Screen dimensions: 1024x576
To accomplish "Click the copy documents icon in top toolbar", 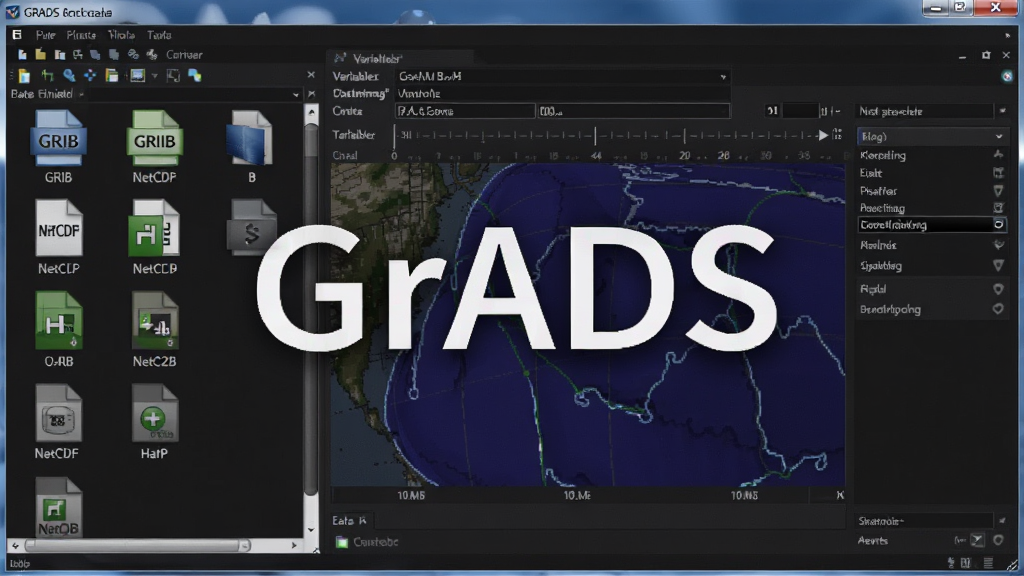I will pyautogui.click(x=59, y=55).
